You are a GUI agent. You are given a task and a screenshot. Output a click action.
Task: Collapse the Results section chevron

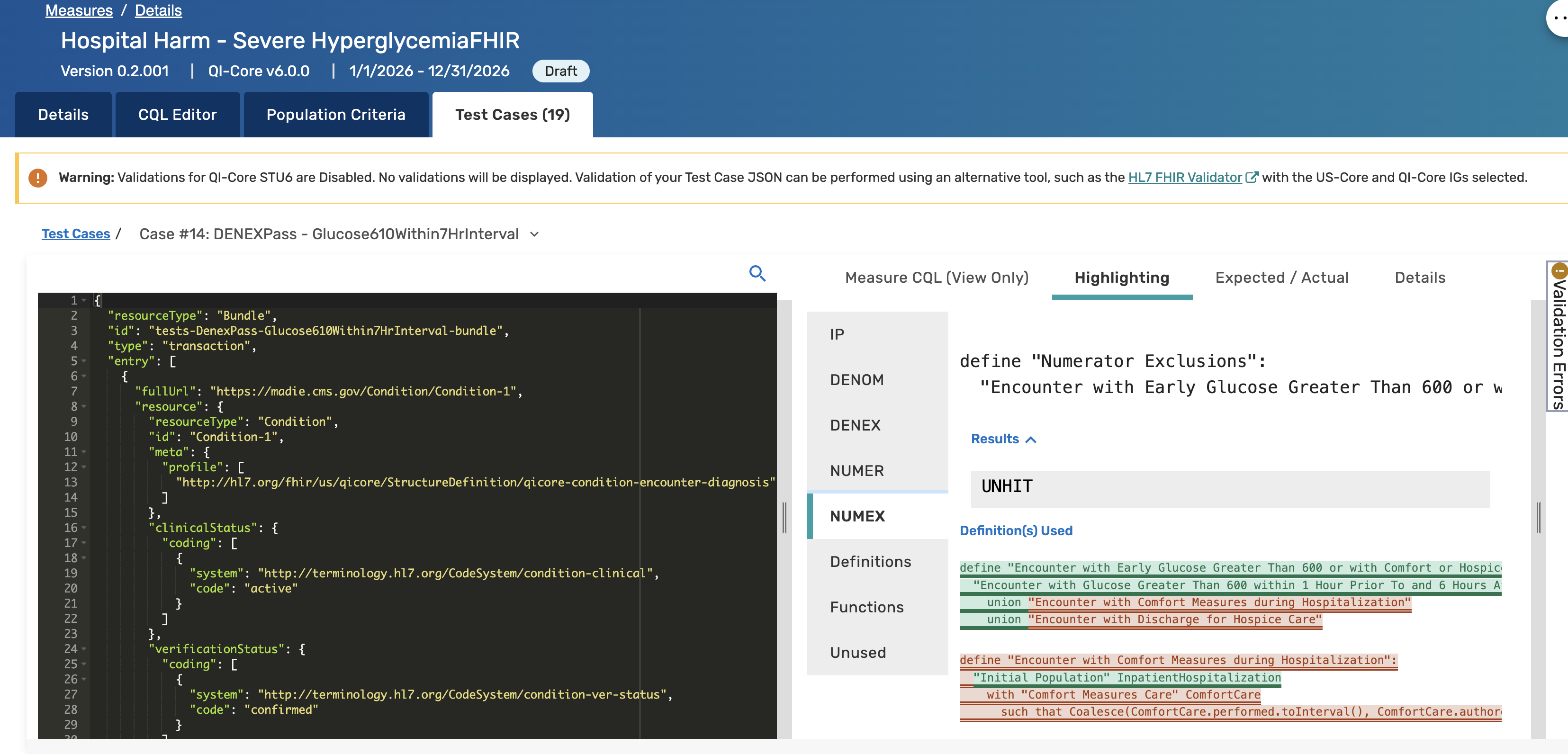tap(1030, 440)
